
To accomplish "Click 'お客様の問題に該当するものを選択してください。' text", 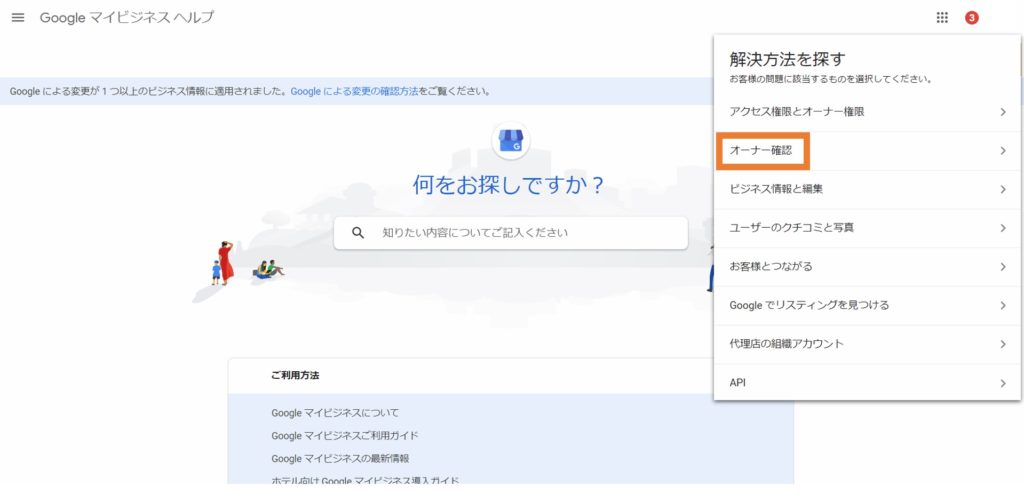I will (830, 80).
